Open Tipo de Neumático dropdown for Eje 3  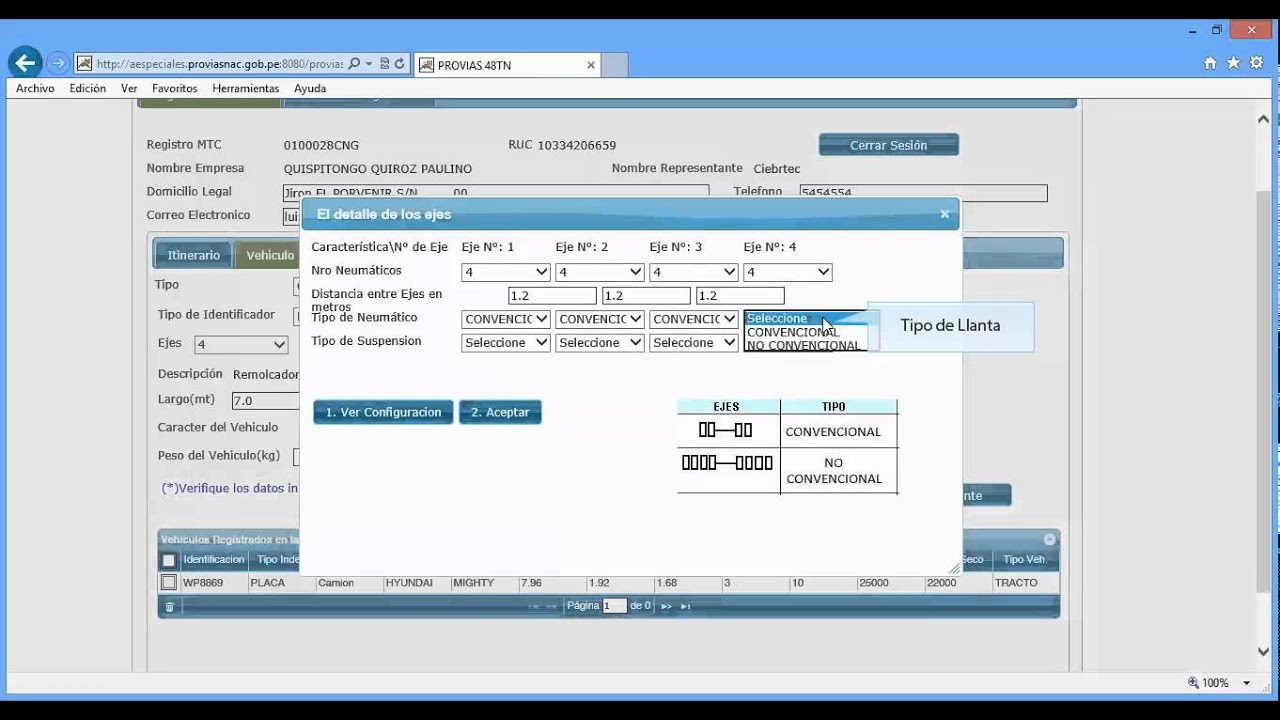point(694,319)
